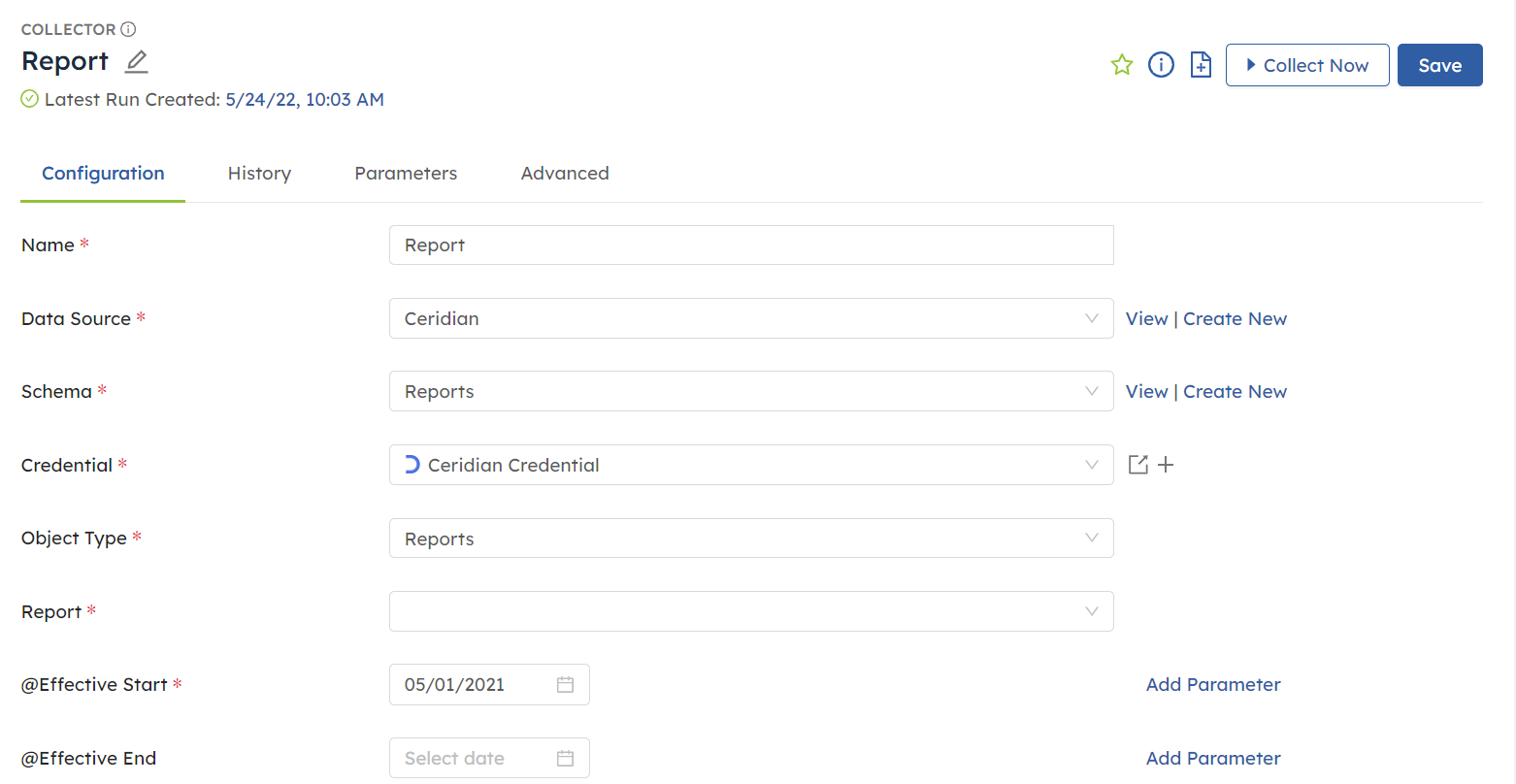Open the Parameters tab
Screen dimensions: 1516x784
pyautogui.click(x=406, y=174)
